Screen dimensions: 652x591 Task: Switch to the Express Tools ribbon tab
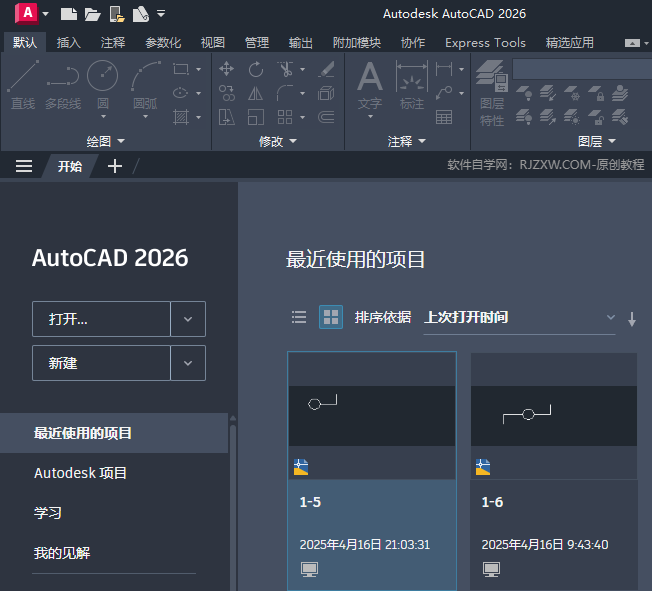pos(485,42)
